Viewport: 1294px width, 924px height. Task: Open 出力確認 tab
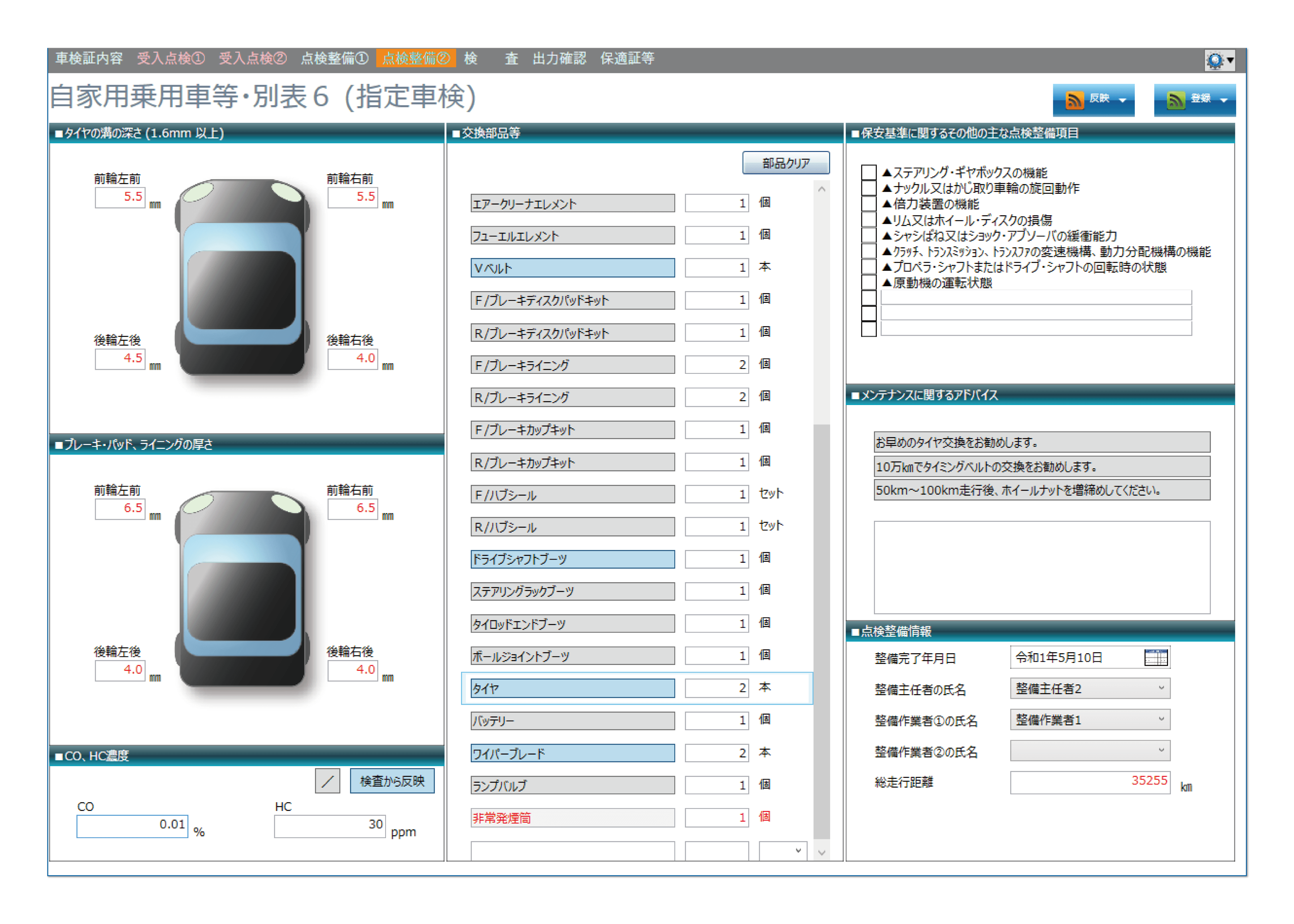559,59
